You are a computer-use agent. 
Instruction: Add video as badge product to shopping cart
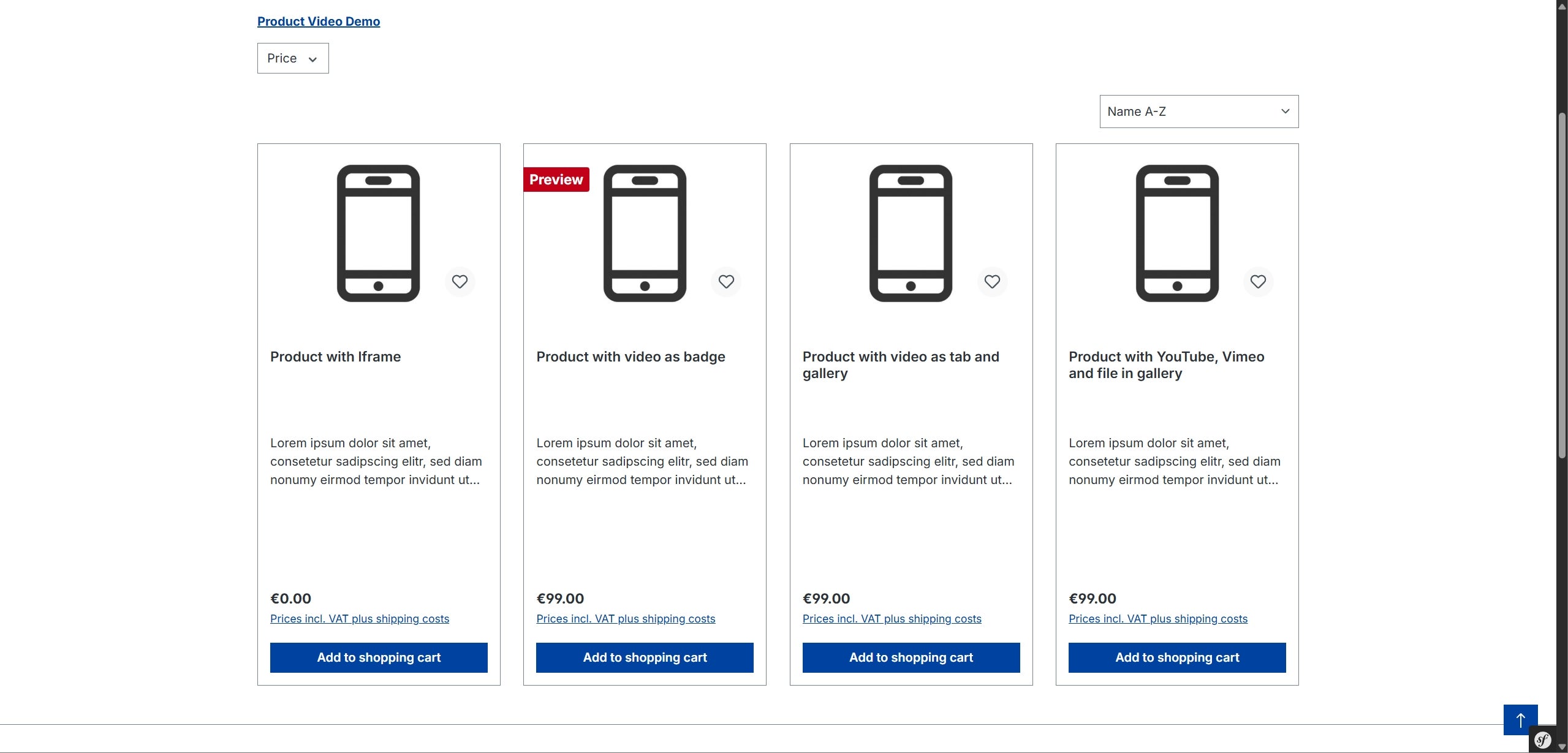(x=645, y=657)
